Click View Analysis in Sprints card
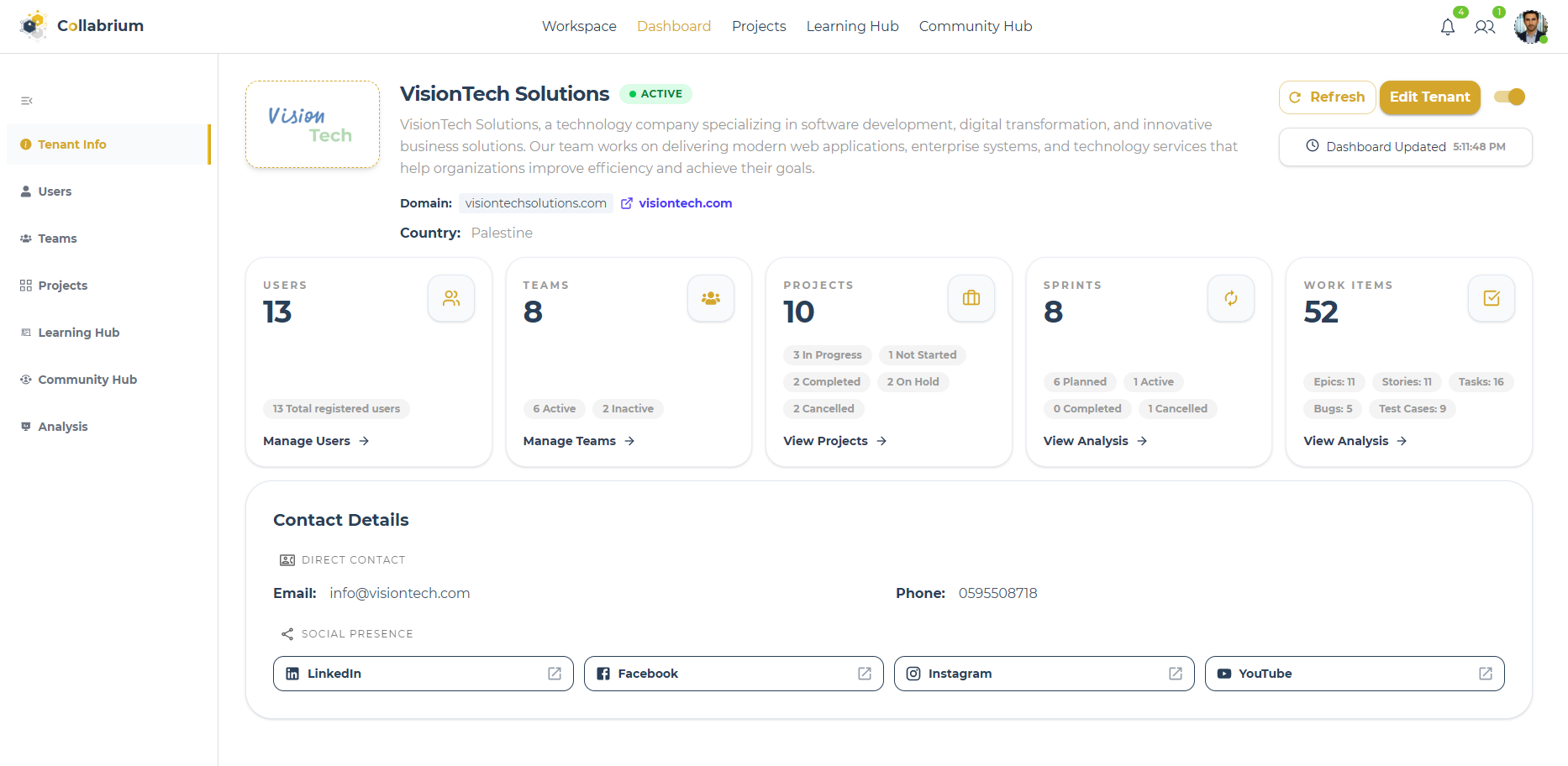 pyautogui.click(x=1095, y=441)
